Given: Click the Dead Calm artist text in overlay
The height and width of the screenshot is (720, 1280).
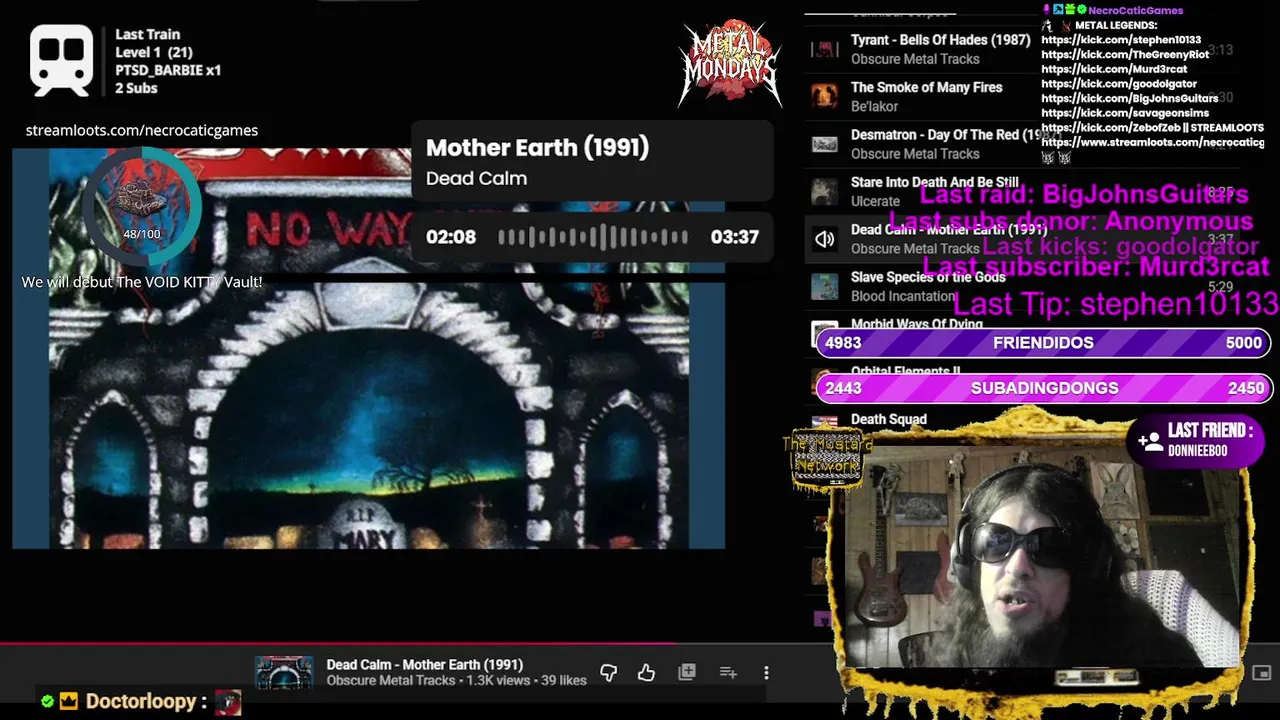Looking at the screenshot, I should click(x=476, y=178).
